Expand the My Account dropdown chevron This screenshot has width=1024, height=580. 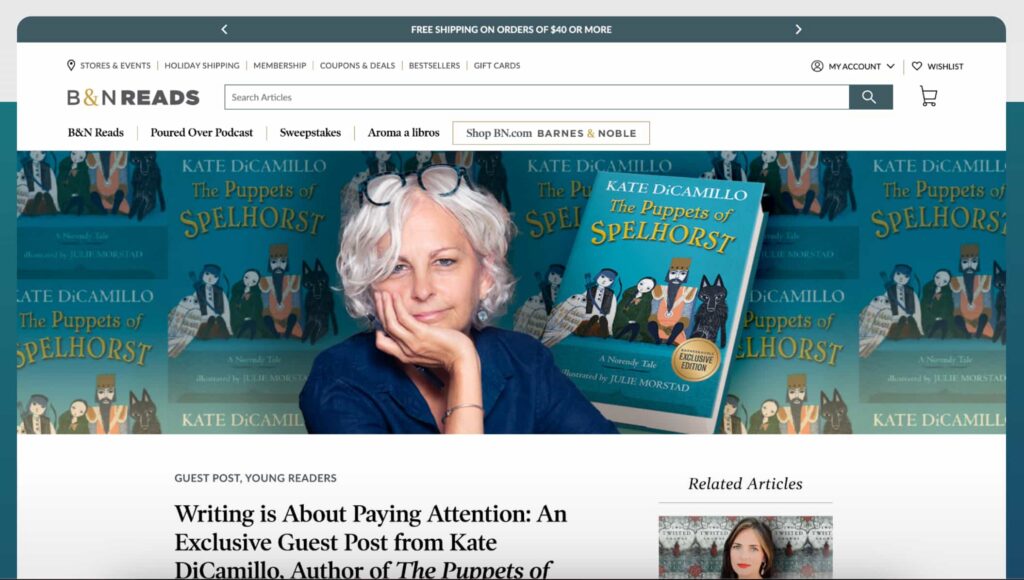pyautogui.click(x=890, y=66)
